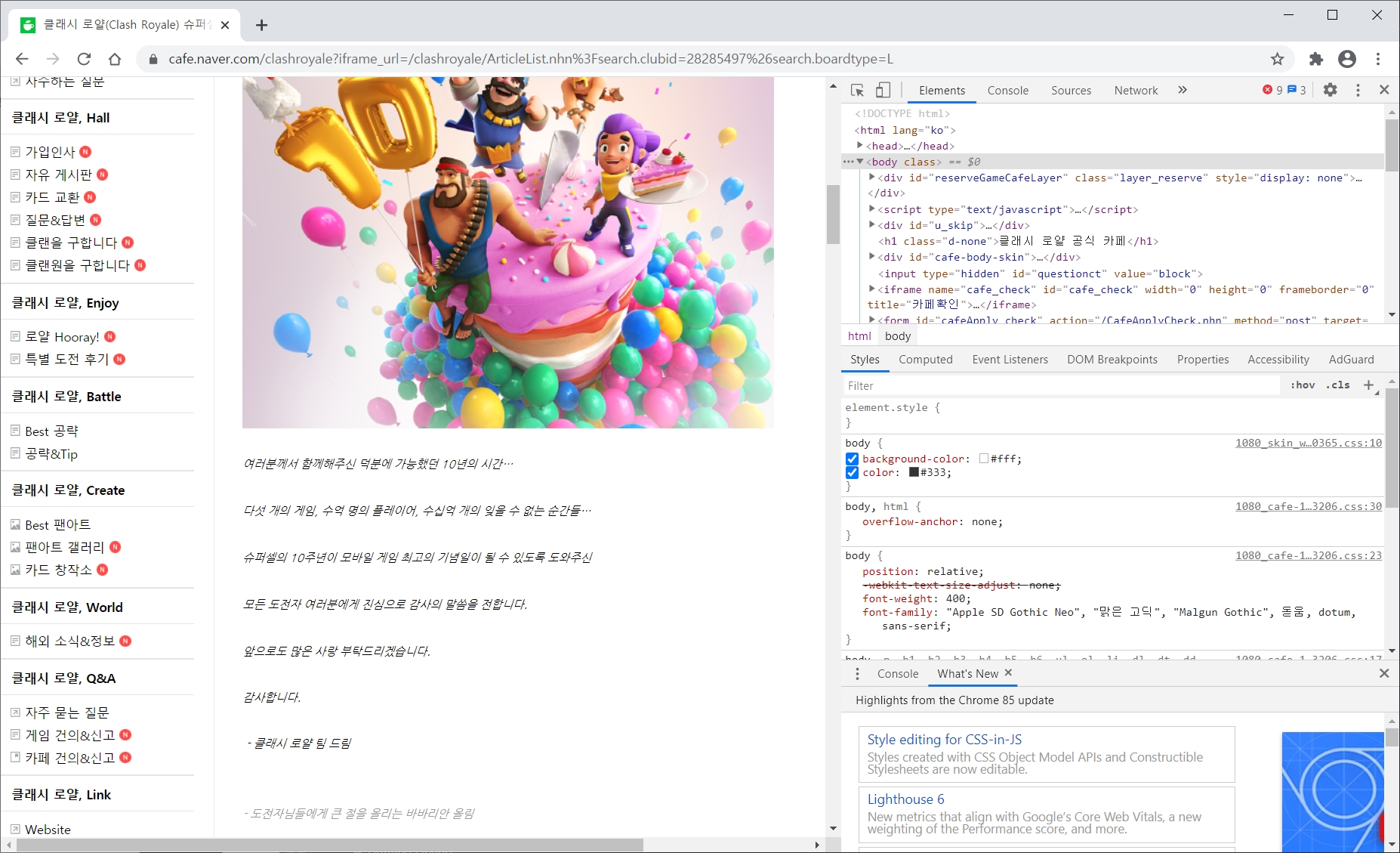Go to the browser home page icon

point(115,59)
